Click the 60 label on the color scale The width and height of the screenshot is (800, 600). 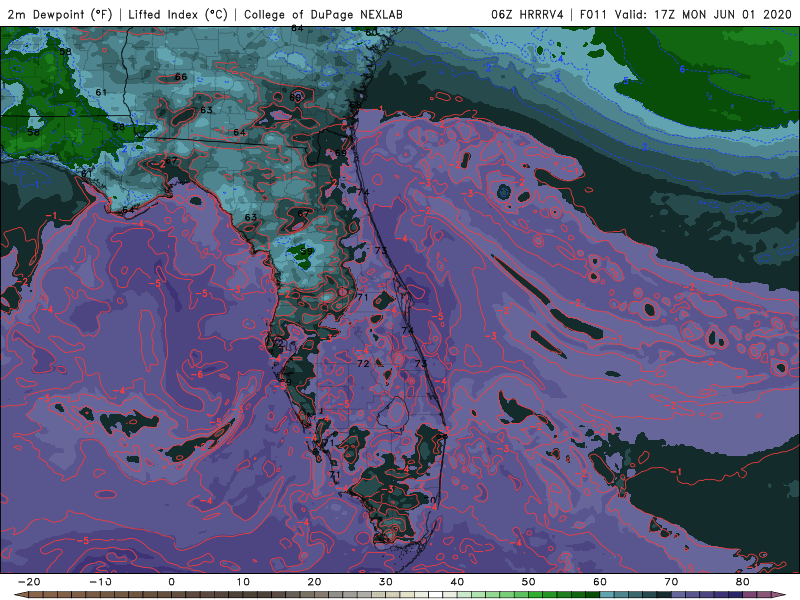pos(600,582)
